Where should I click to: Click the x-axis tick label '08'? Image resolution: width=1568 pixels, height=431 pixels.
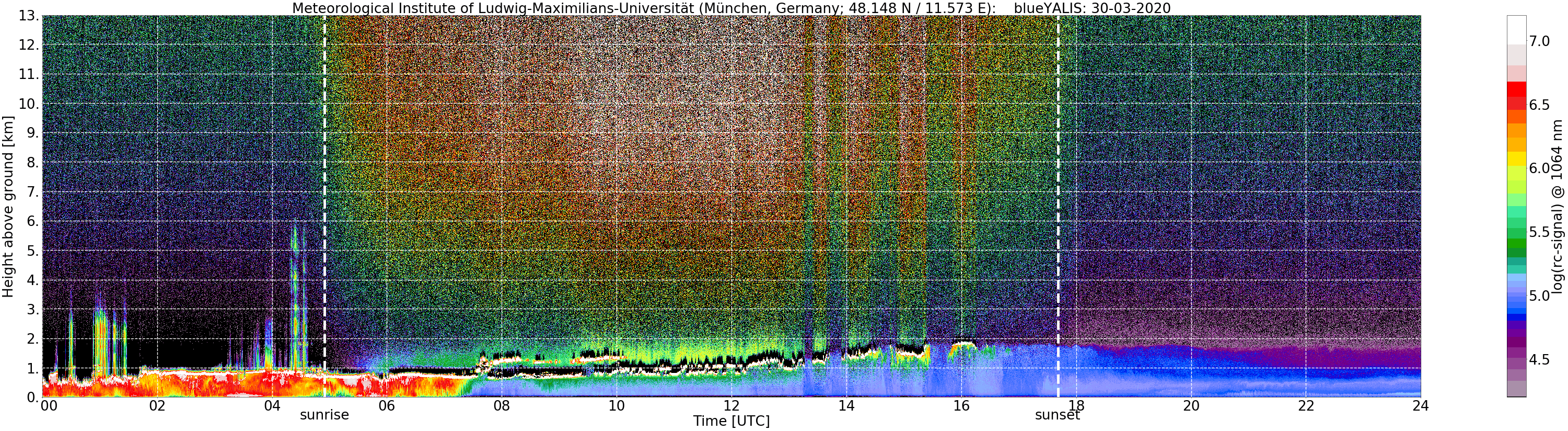point(502,405)
